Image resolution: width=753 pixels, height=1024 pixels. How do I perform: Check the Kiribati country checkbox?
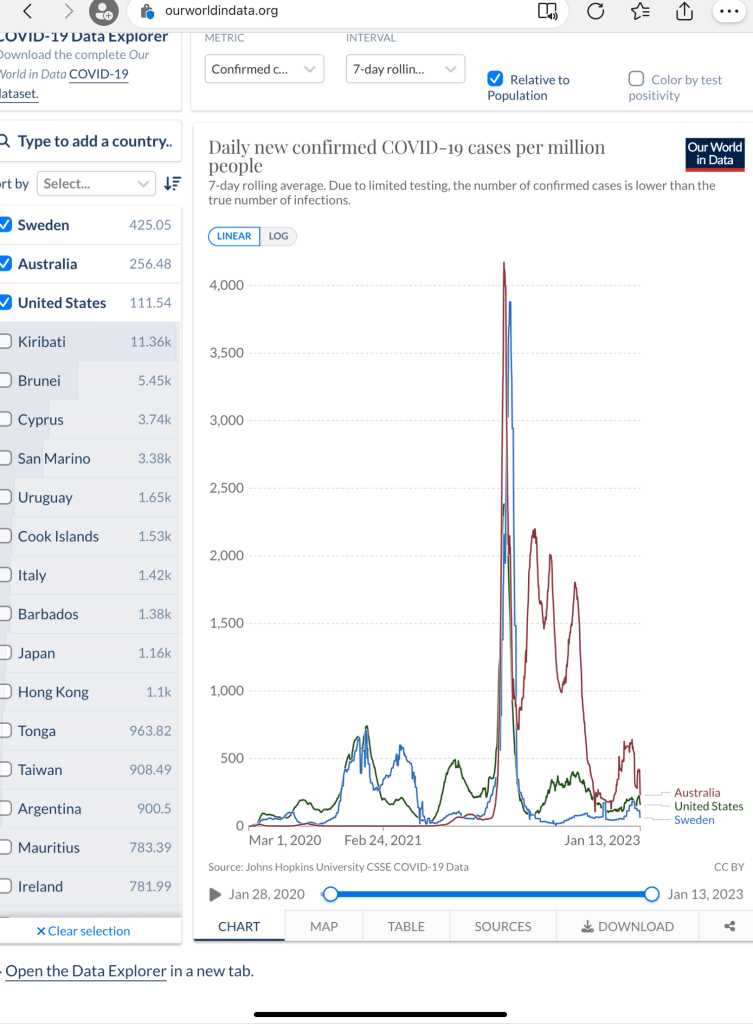(6, 342)
